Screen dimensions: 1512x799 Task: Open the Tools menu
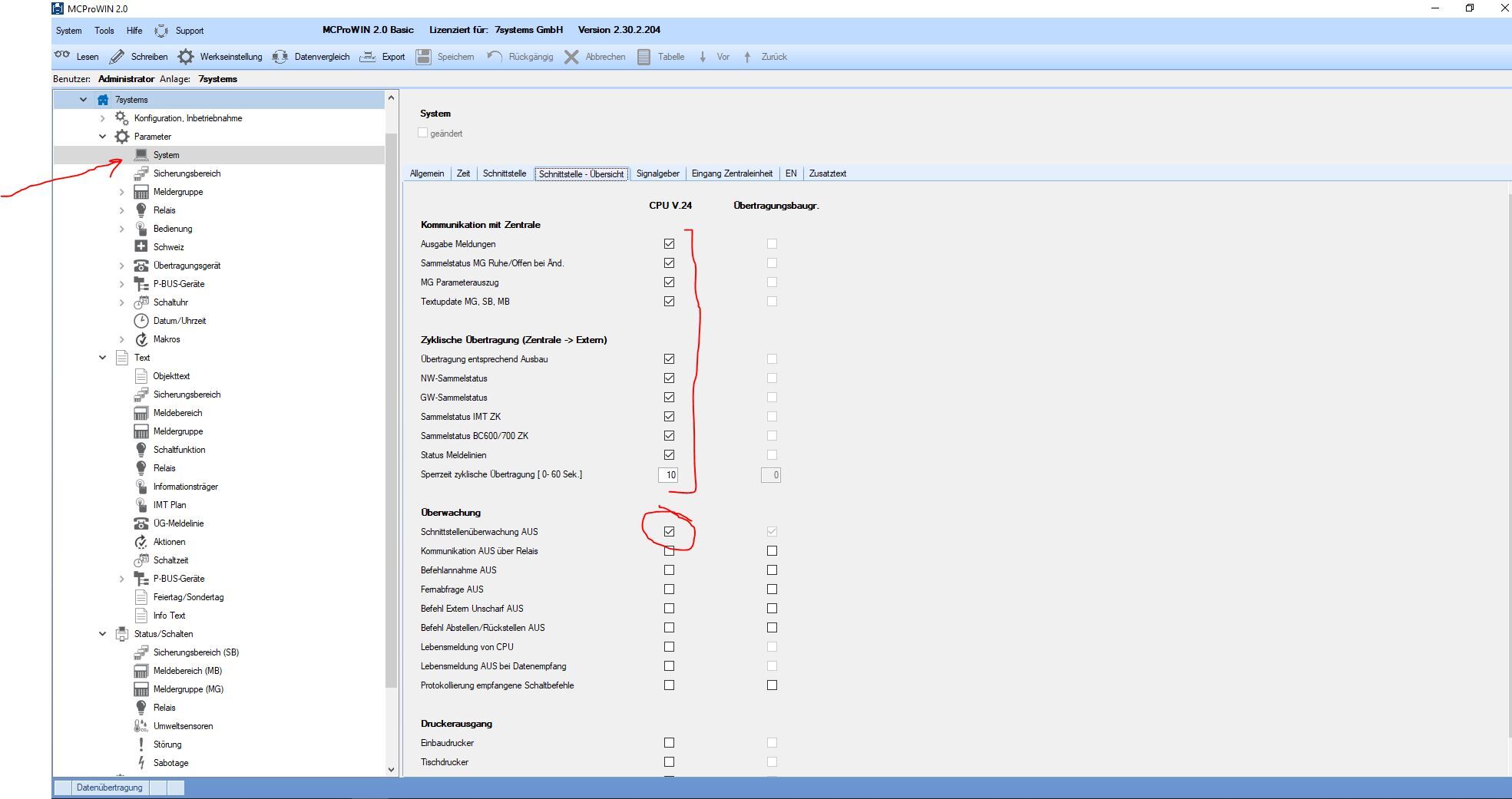click(x=104, y=31)
